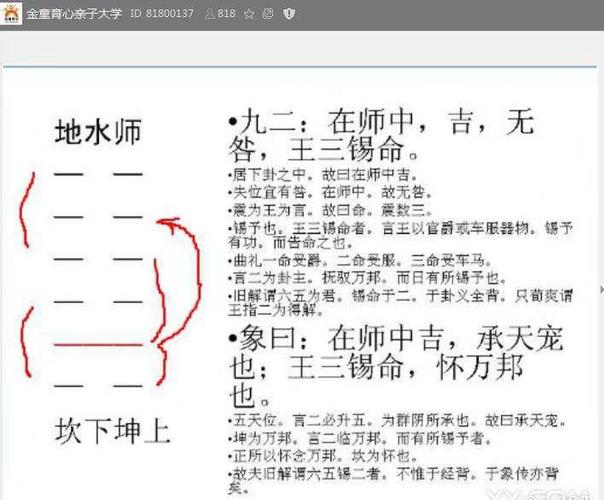Open the 金童育心亲子大学 channel name
The image size is (604, 500).
[74, 15]
